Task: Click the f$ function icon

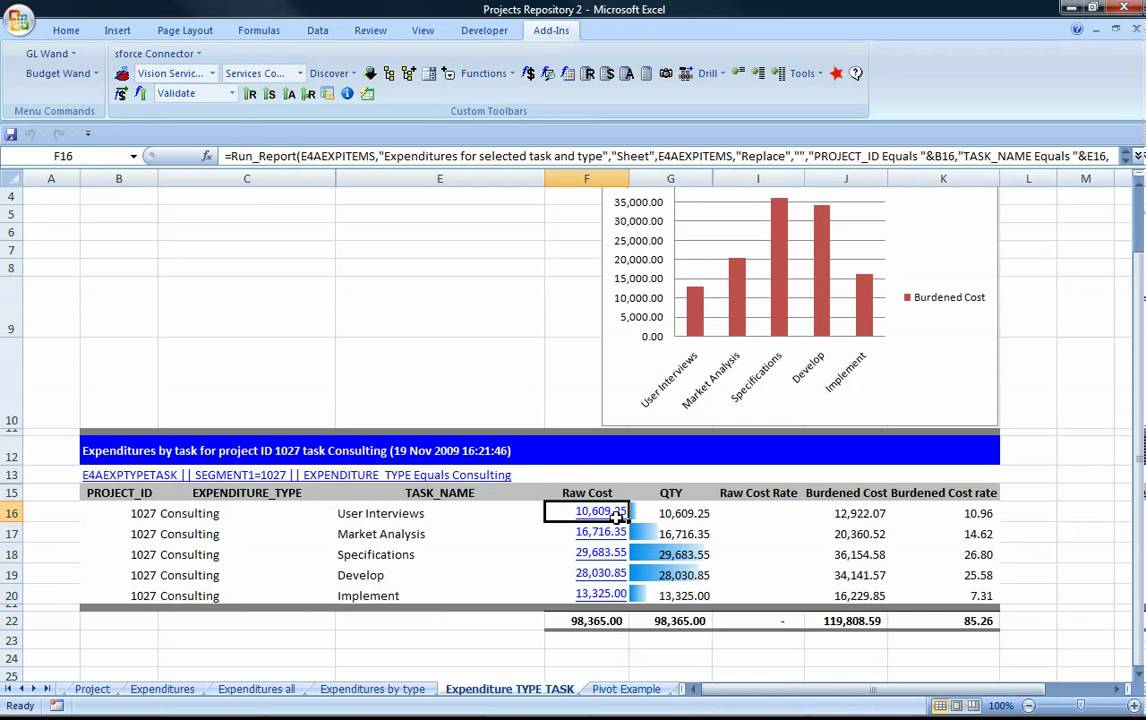Action: (528, 73)
